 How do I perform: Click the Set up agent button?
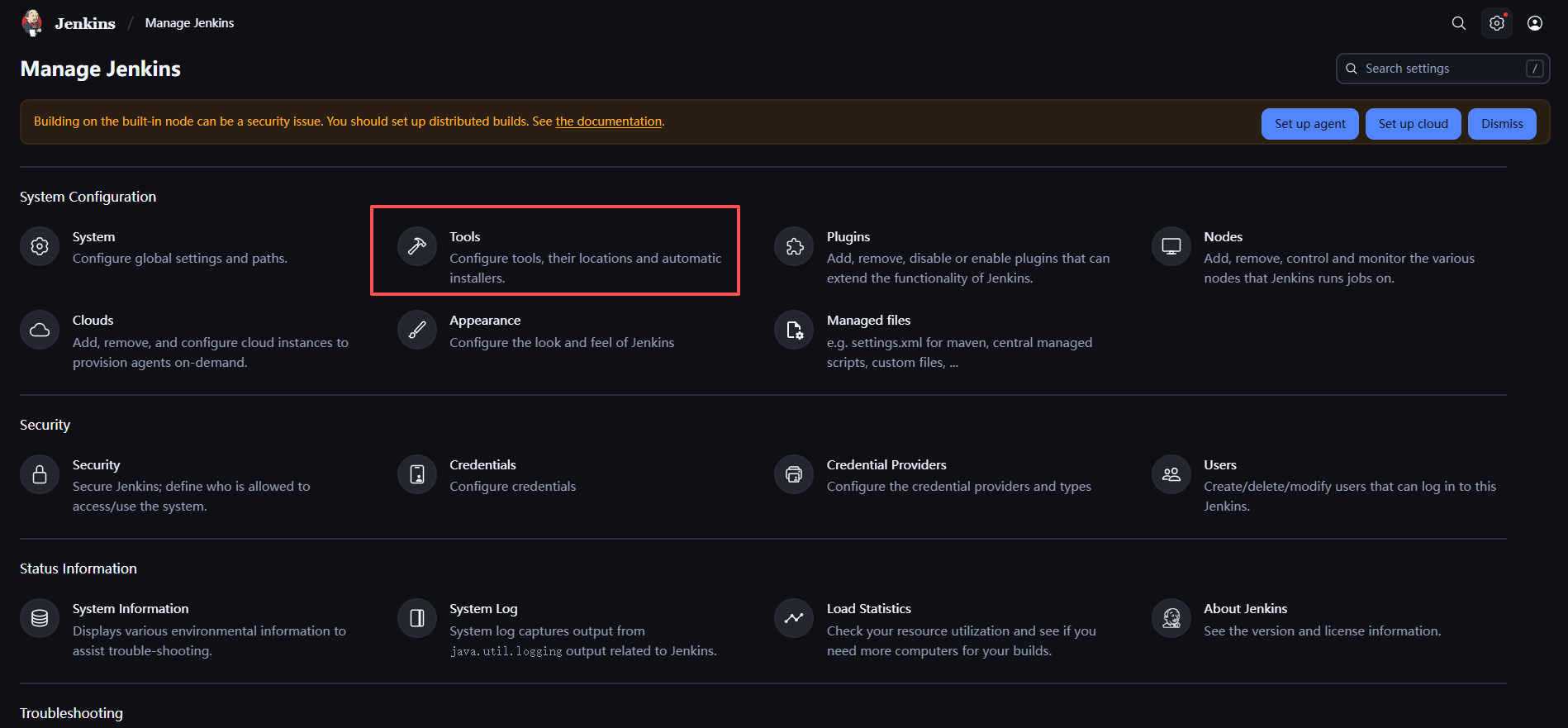(1309, 124)
